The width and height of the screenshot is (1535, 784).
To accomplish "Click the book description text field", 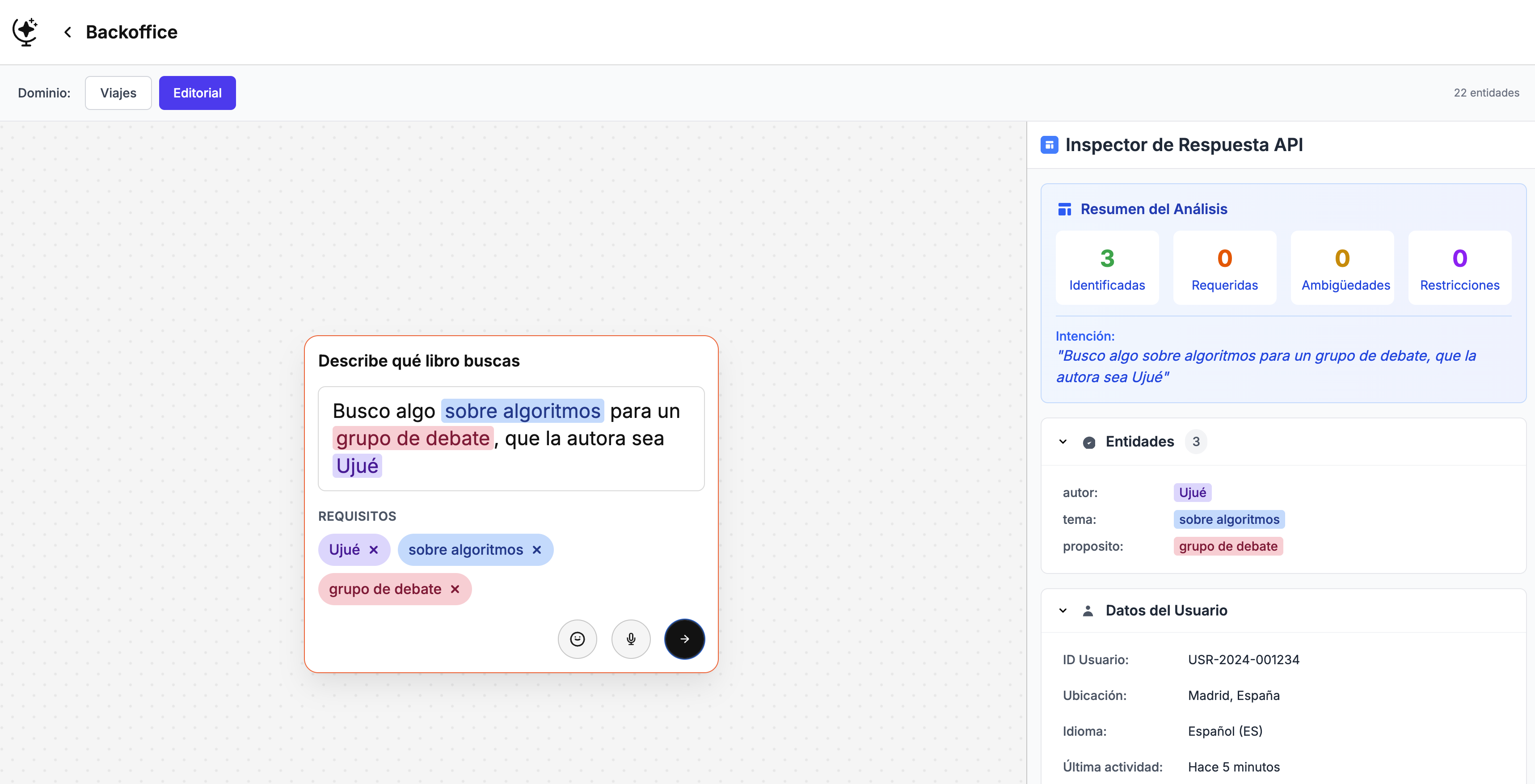I will click(510, 438).
